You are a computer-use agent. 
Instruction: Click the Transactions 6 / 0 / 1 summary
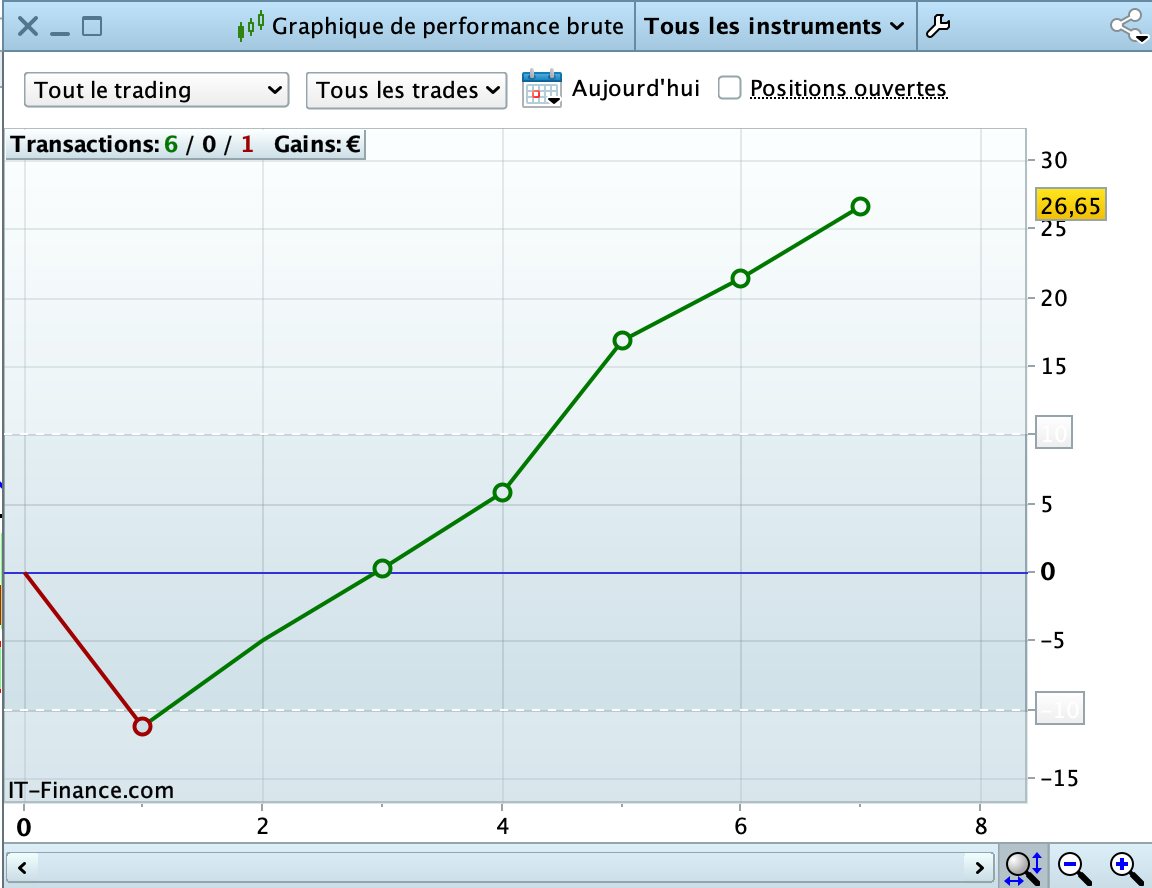tap(132, 145)
